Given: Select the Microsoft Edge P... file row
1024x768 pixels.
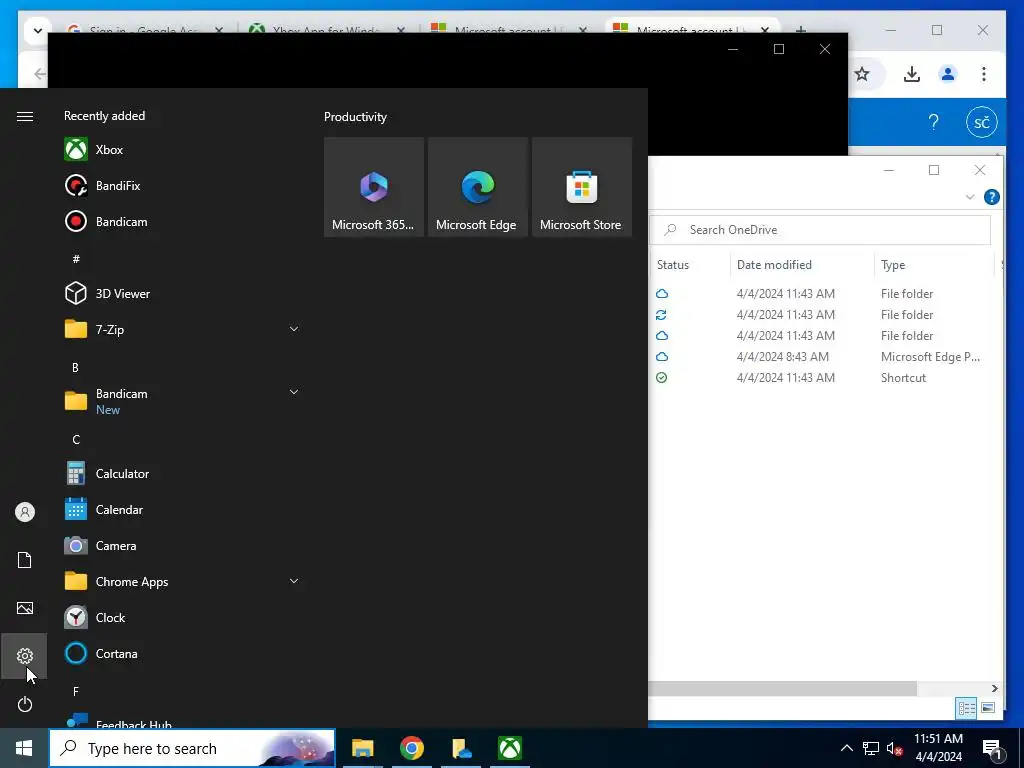Looking at the screenshot, I should click(824, 357).
